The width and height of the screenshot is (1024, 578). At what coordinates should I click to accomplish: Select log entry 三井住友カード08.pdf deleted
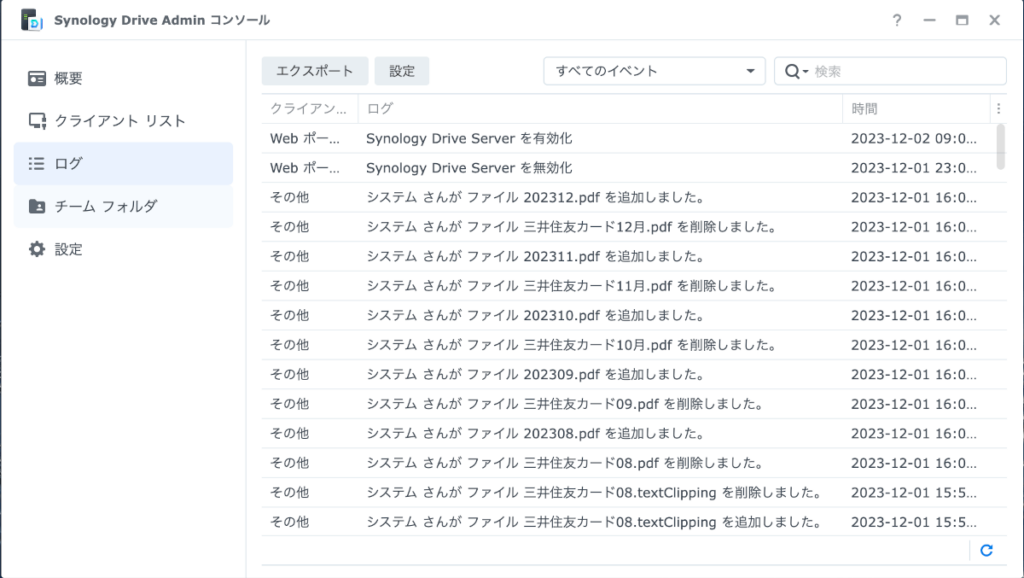[633, 463]
